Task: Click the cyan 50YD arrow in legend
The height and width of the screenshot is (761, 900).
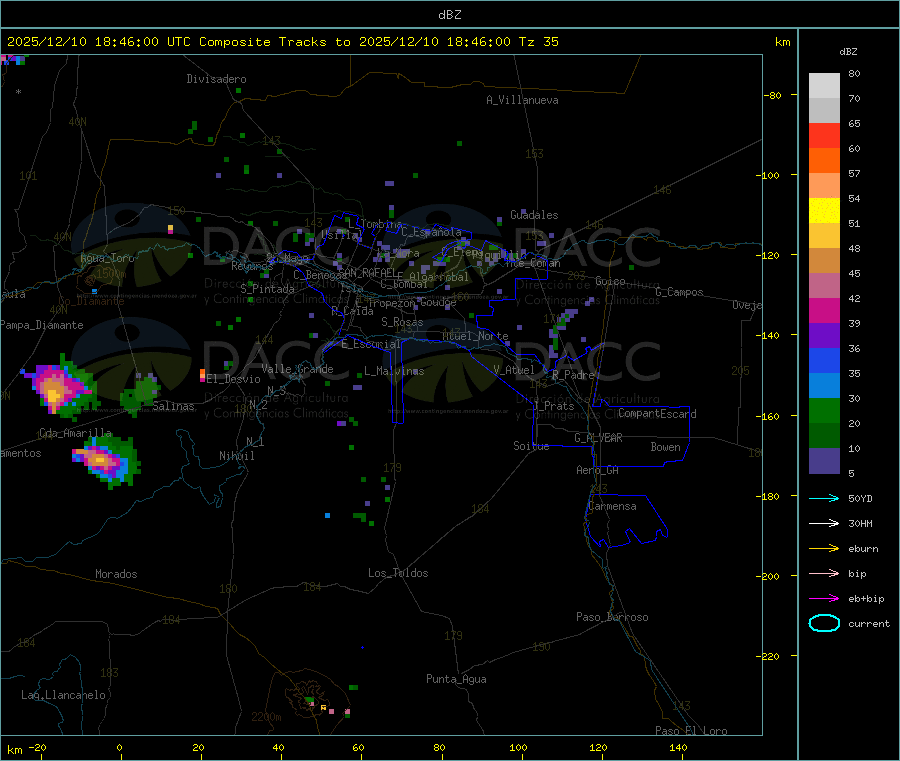Action: [824, 498]
